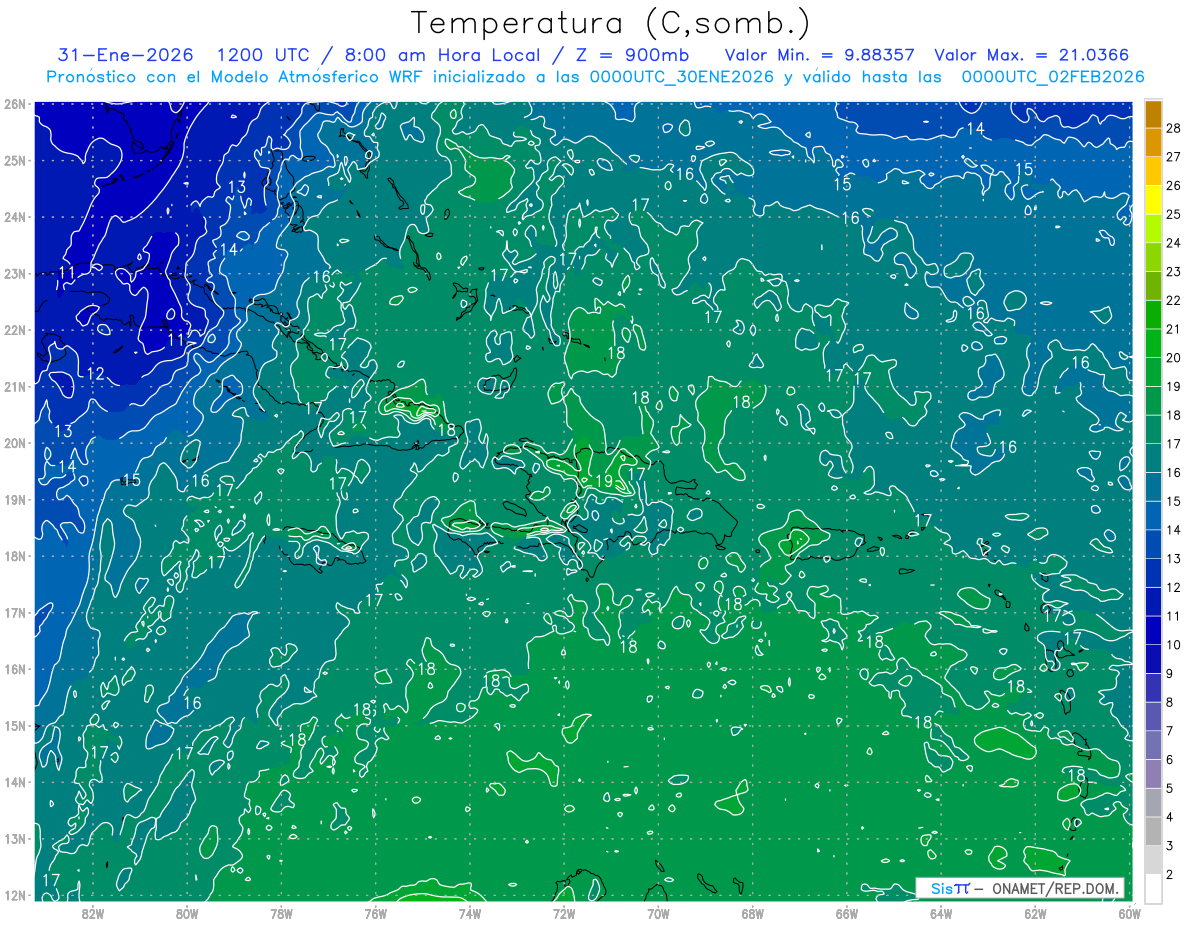Click the '21' value on the color scale
Viewport: 1200px width, 927px height.
1174,329
